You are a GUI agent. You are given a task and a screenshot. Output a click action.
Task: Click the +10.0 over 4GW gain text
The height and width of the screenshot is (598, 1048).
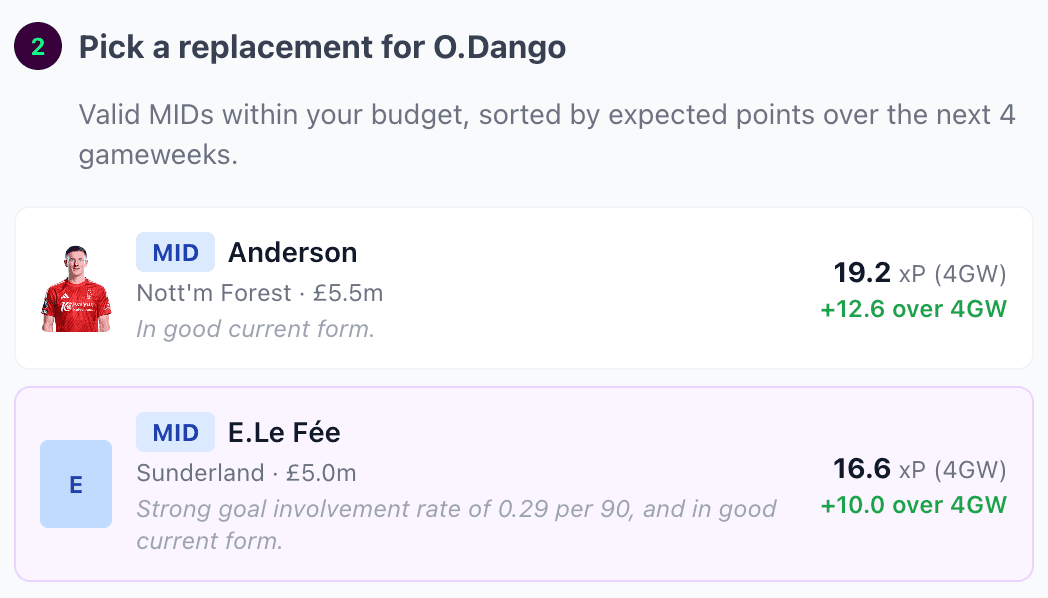913,505
